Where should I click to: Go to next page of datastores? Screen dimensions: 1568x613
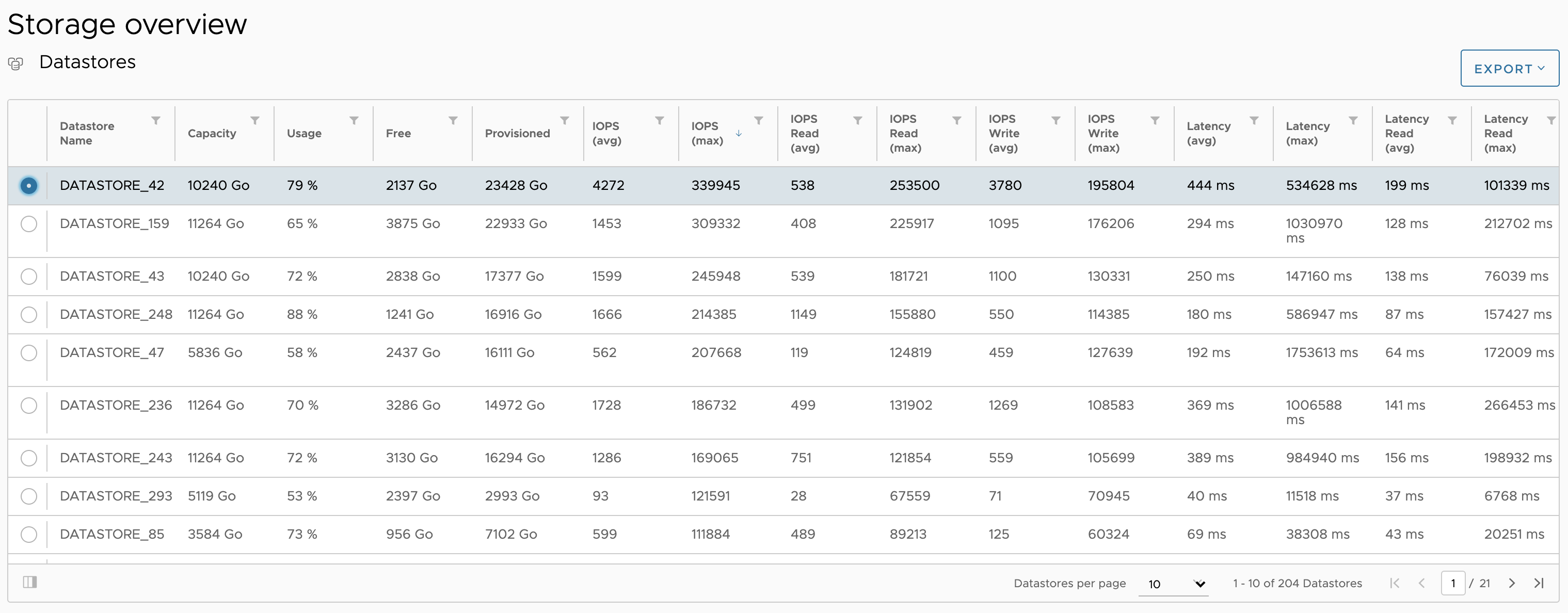[1512, 583]
